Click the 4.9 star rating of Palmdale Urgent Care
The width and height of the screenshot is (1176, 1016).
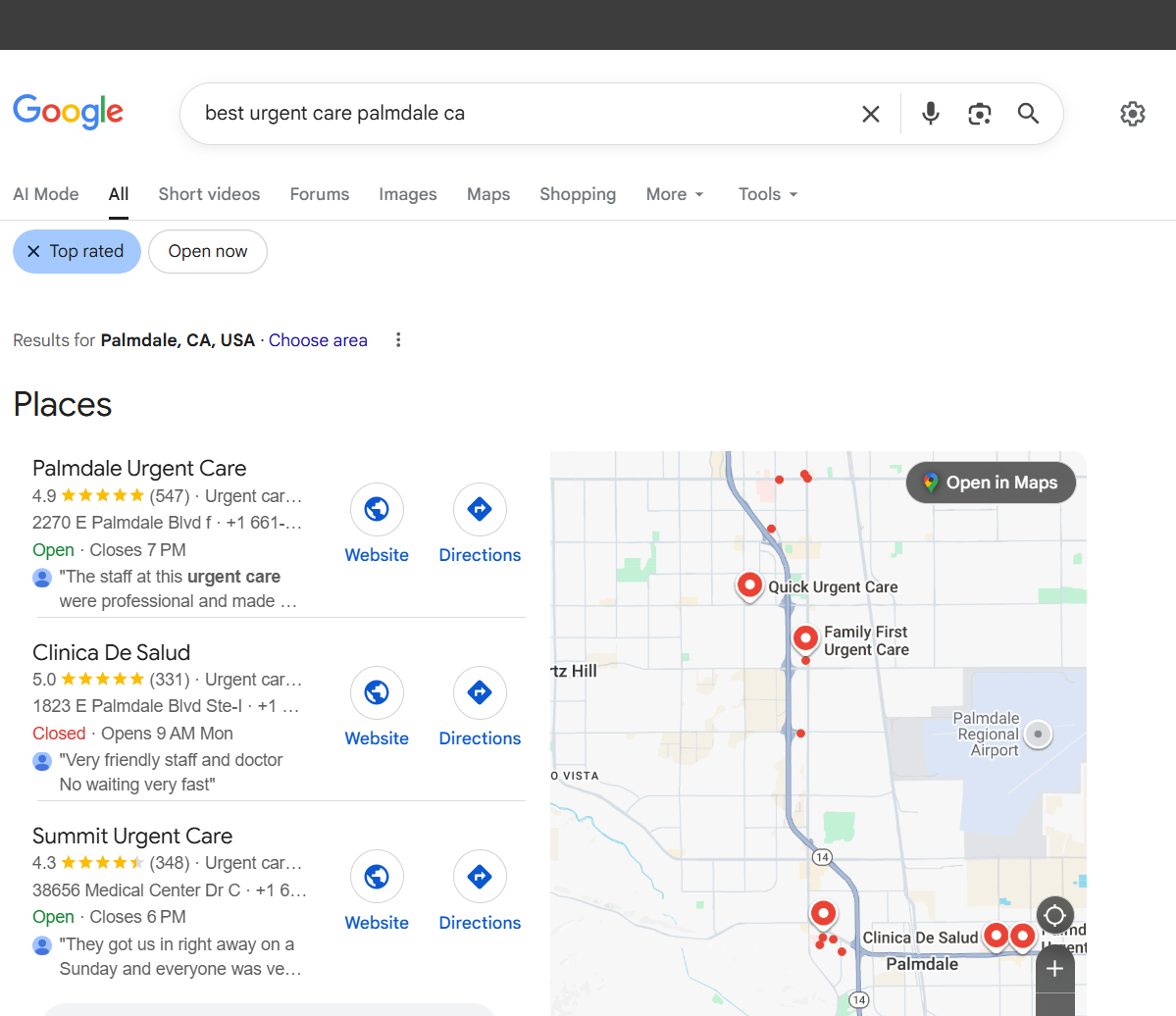[88, 495]
